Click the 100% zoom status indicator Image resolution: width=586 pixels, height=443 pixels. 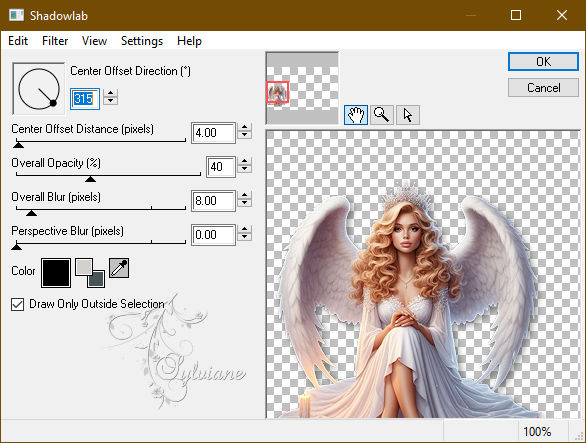(537, 432)
